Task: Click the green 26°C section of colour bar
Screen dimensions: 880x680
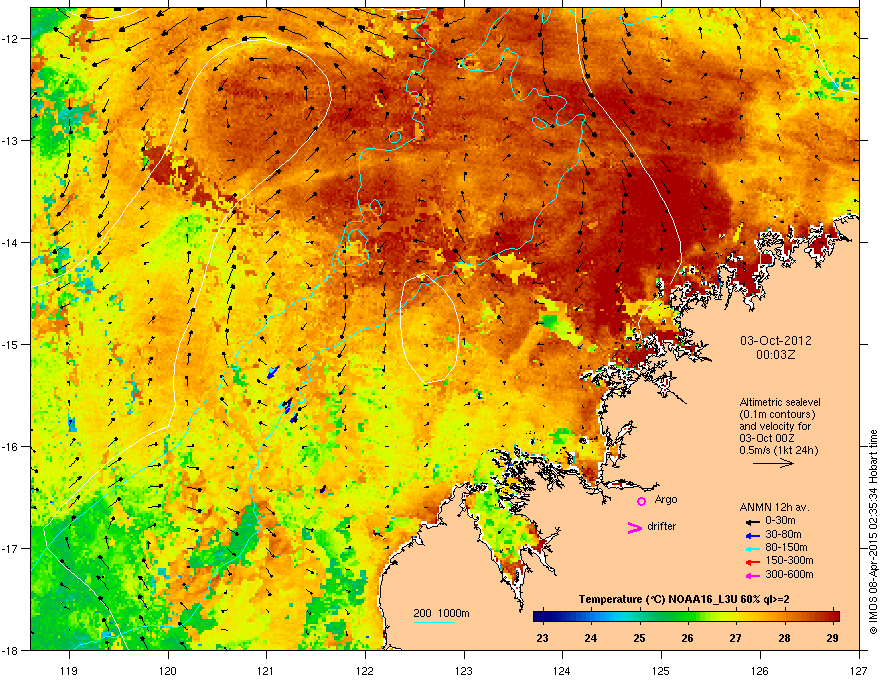Action: click(688, 616)
